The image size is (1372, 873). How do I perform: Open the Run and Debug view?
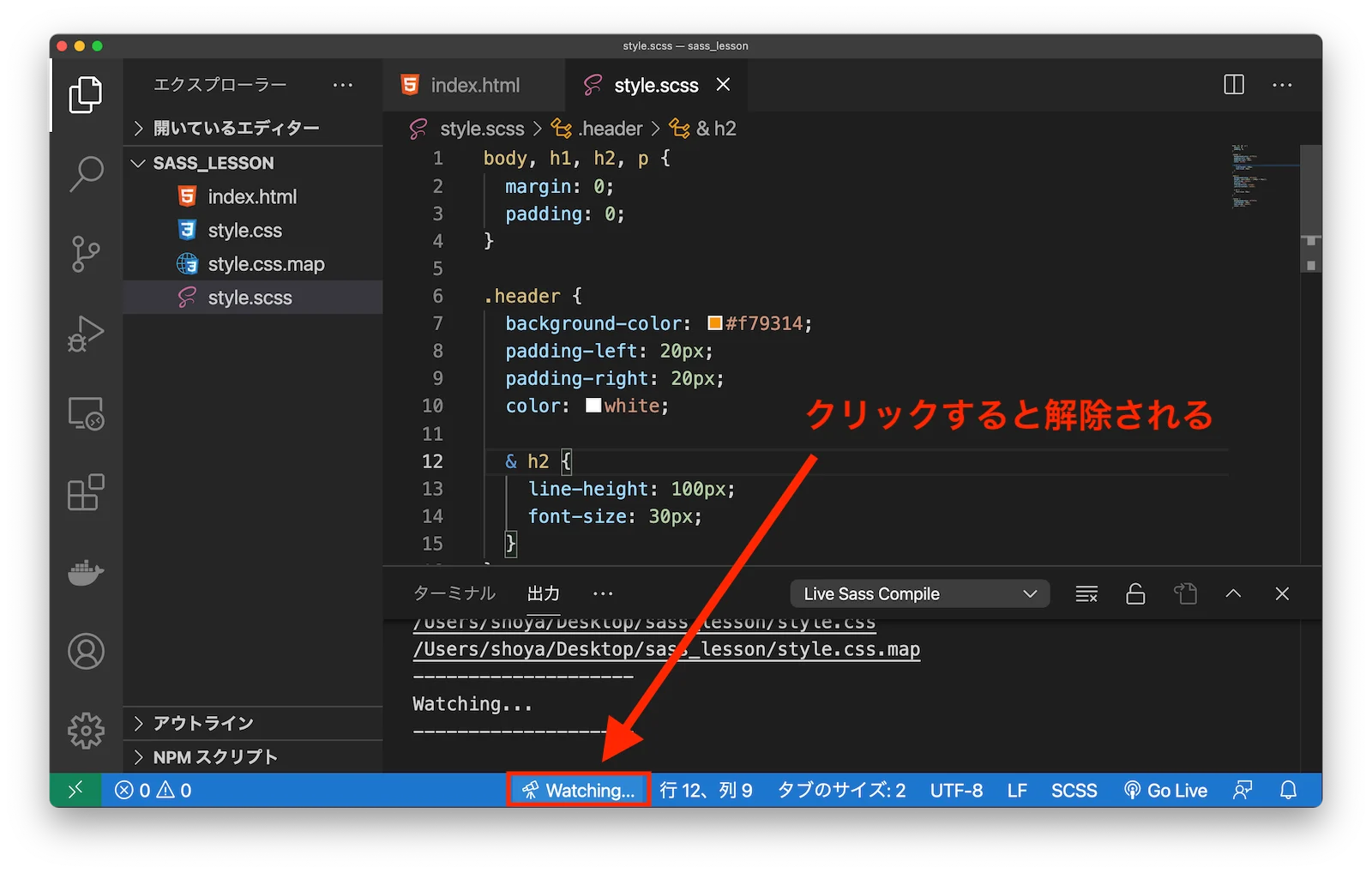86,334
